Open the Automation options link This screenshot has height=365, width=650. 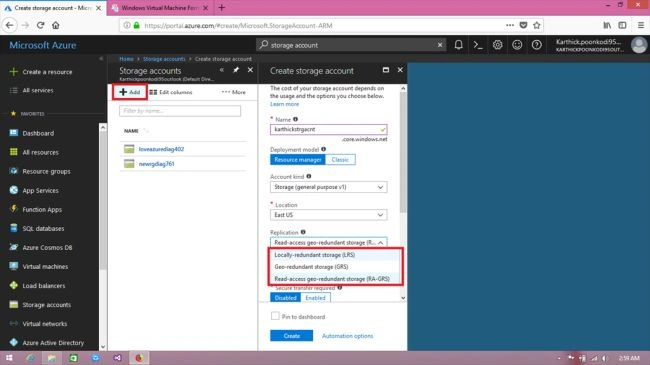pos(347,336)
